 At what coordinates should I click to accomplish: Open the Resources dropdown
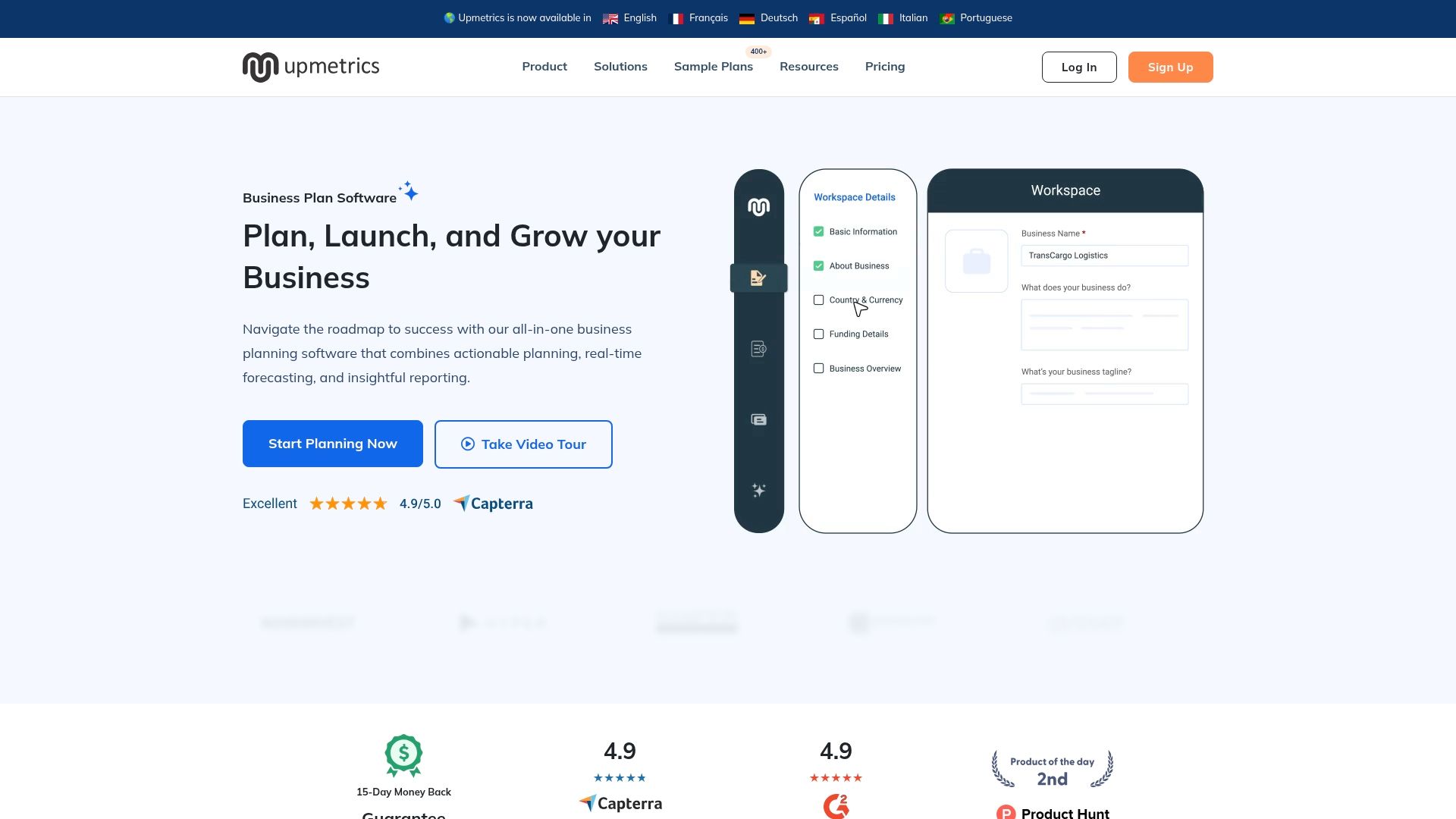point(808,67)
